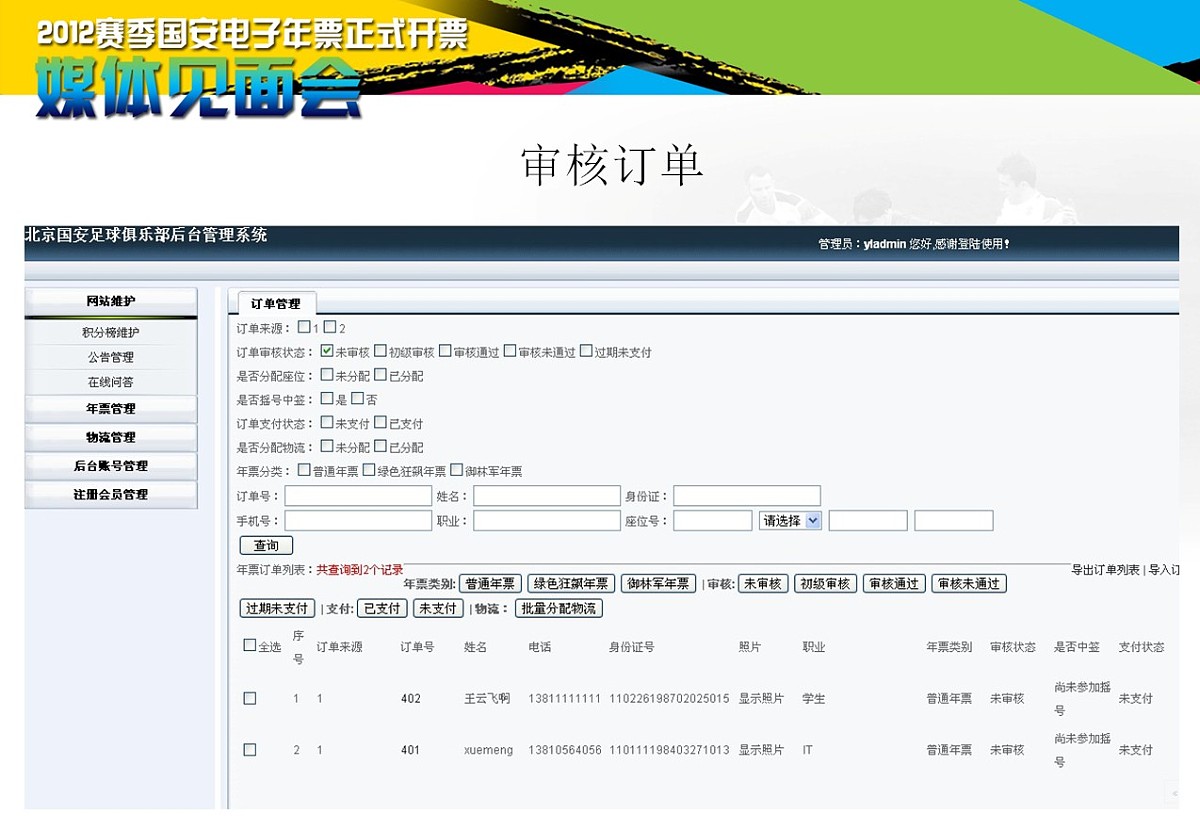This screenshot has width=1200, height=830.
Task: Click the 过期未支付 filter button
Action: click(x=277, y=608)
